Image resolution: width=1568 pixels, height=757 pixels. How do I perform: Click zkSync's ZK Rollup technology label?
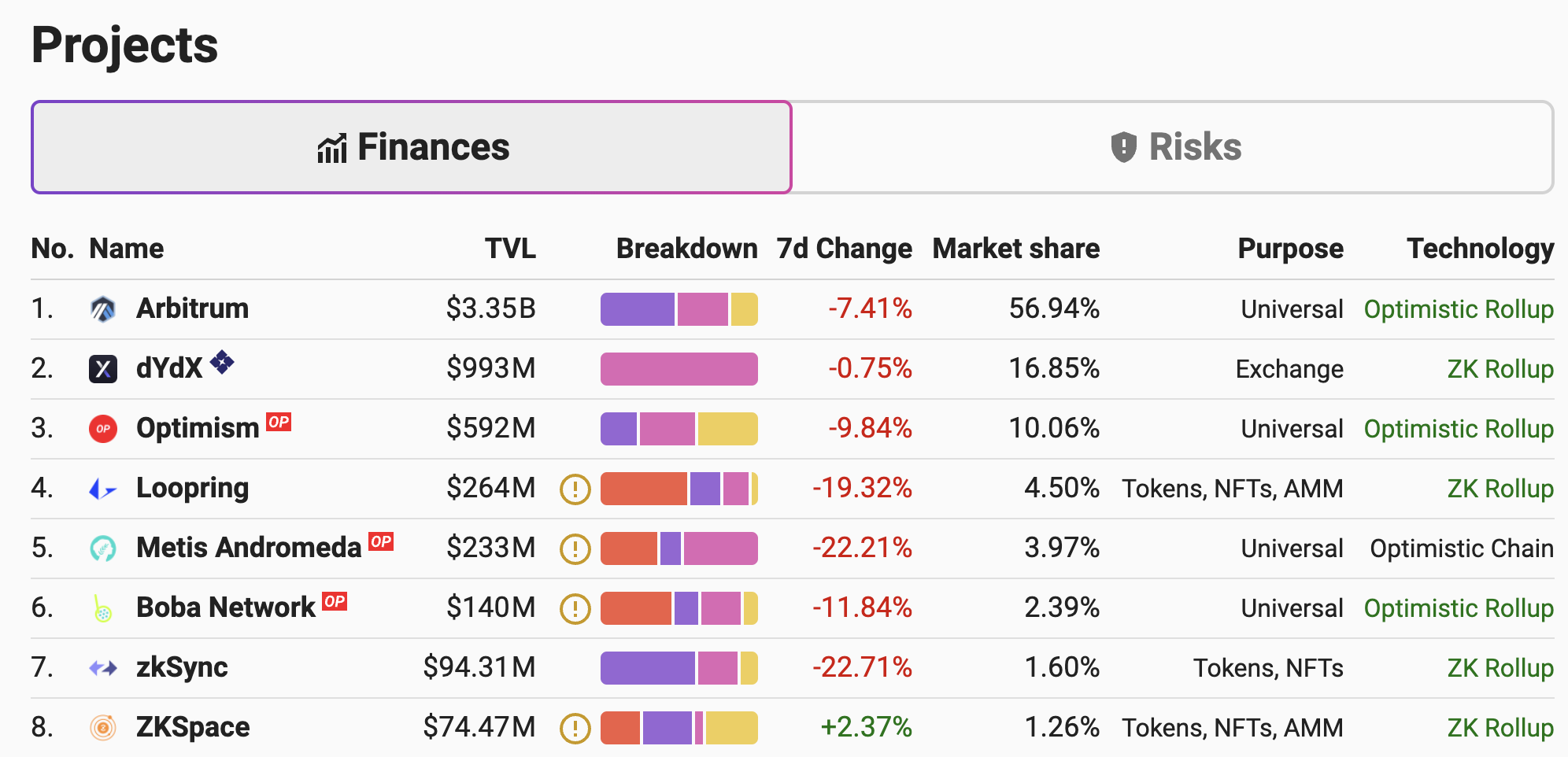coord(1500,668)
